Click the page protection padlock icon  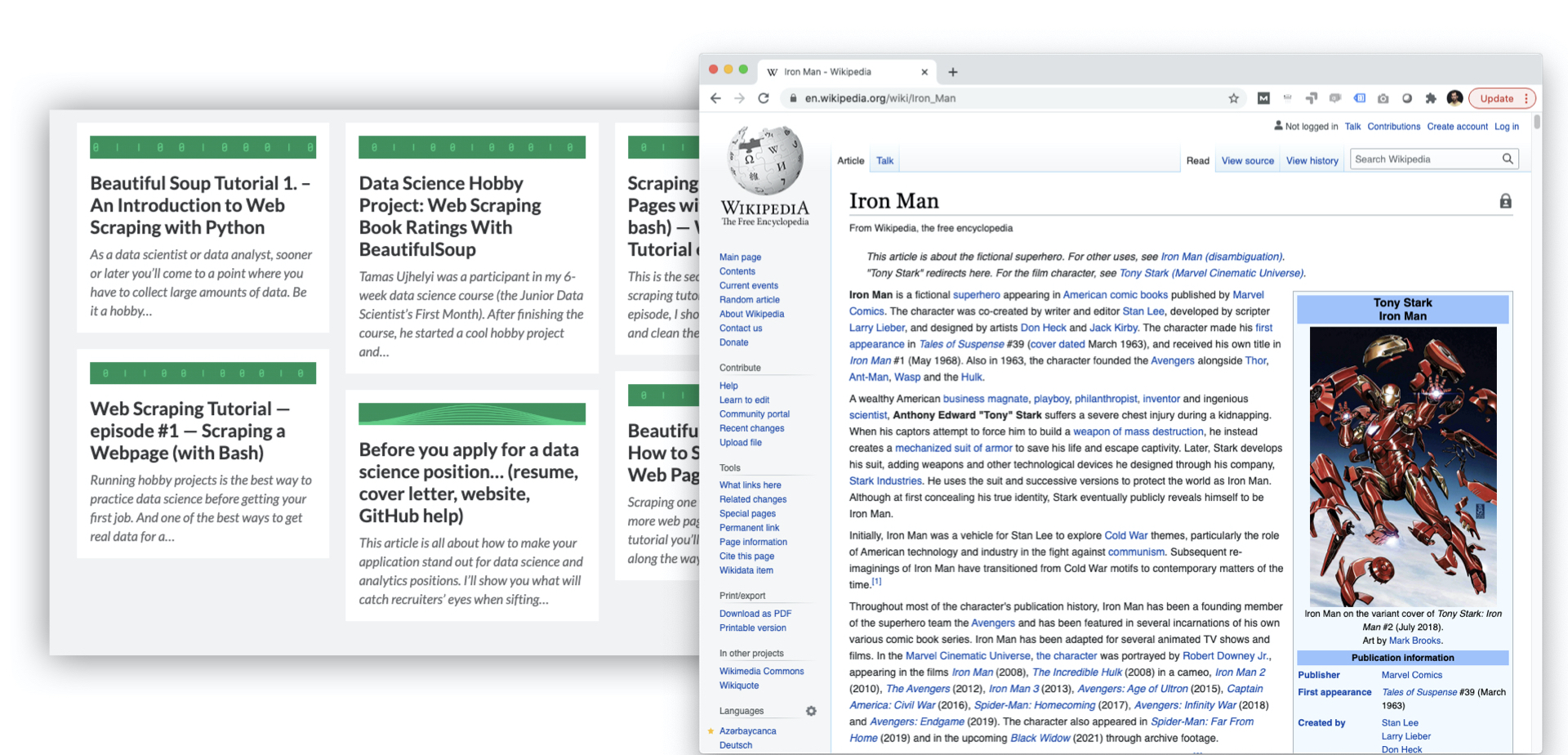(x=1505, y=201)
